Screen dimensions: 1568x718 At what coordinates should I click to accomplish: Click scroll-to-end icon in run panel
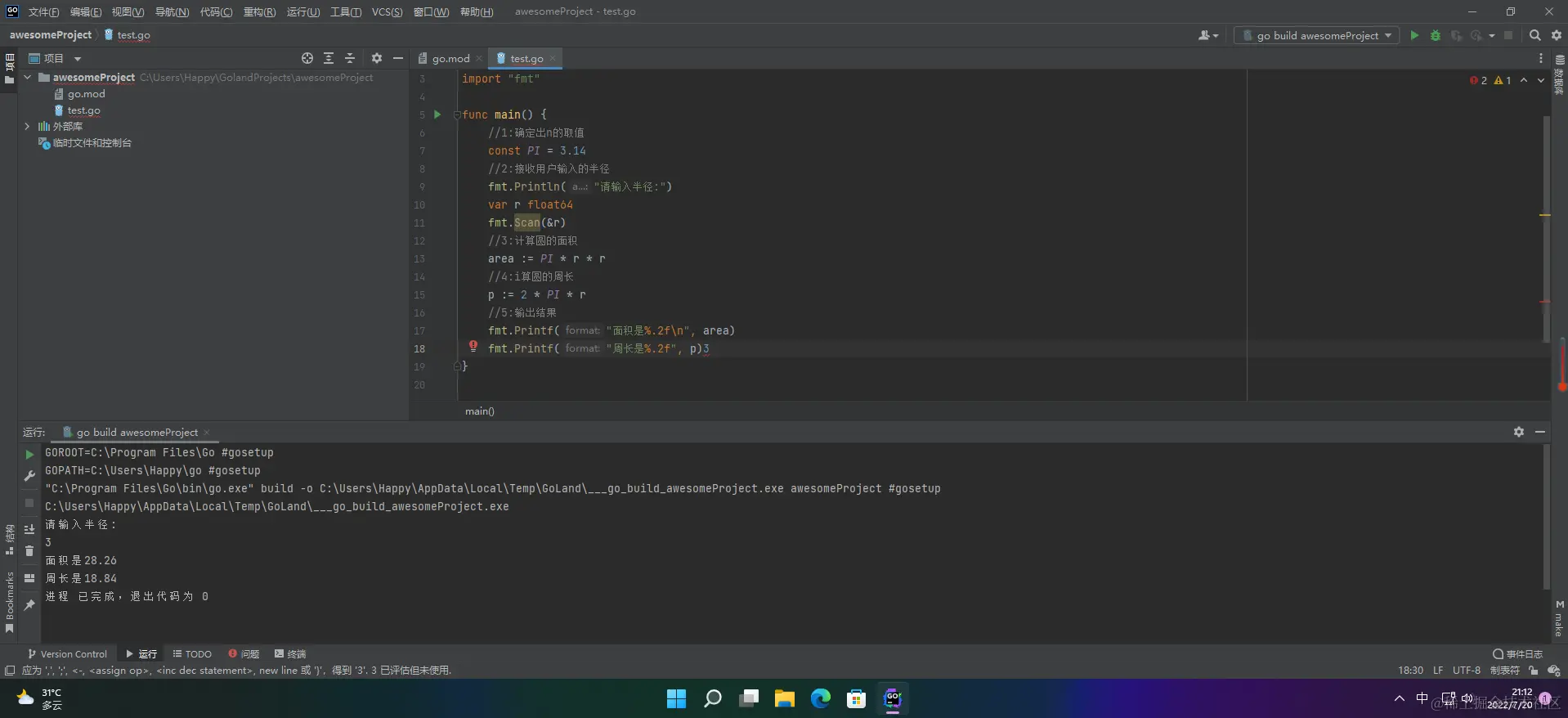click(29, 530)
